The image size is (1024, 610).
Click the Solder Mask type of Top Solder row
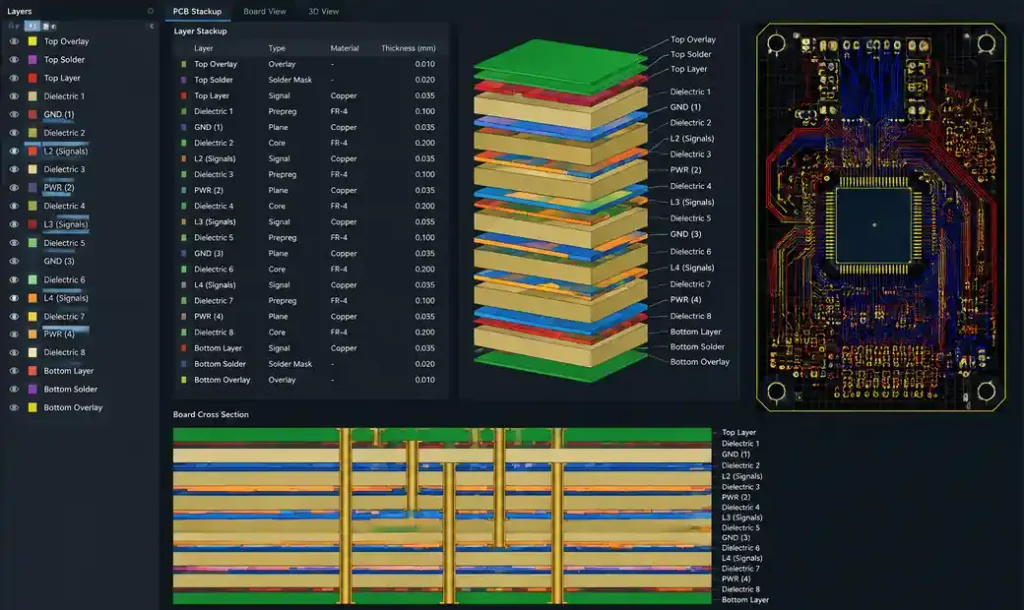coord(290,80)
